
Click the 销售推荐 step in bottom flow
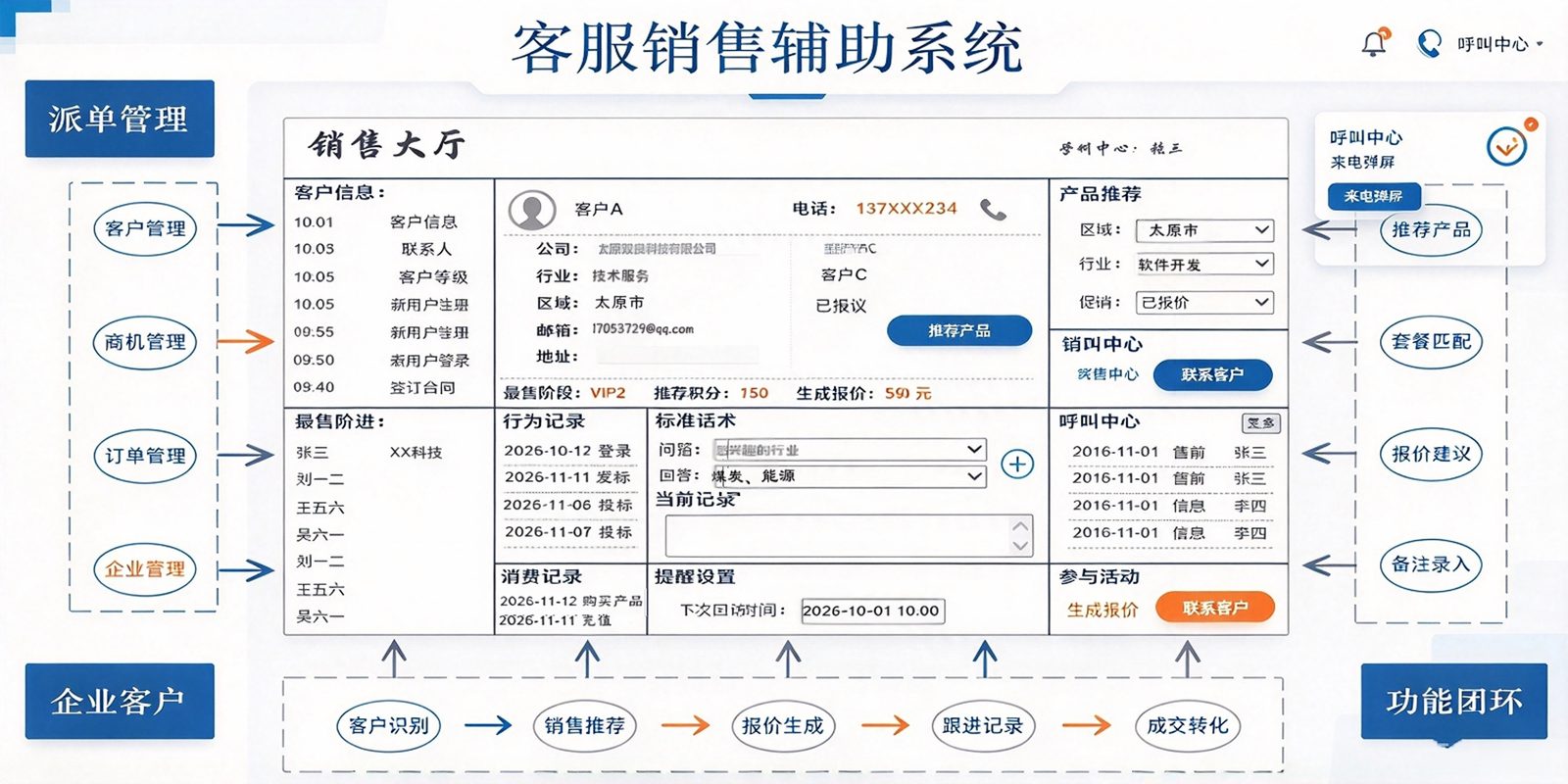(x=585, y=726)
